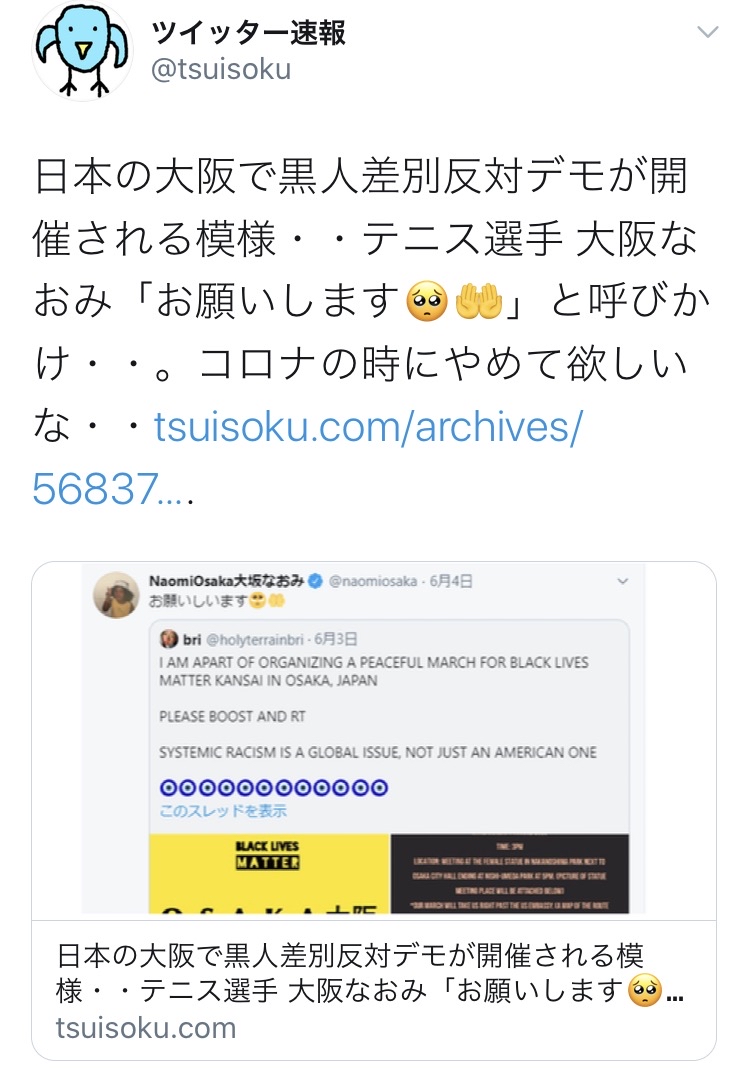Tap このスレッドを表示 thread link

click(223, 811)
